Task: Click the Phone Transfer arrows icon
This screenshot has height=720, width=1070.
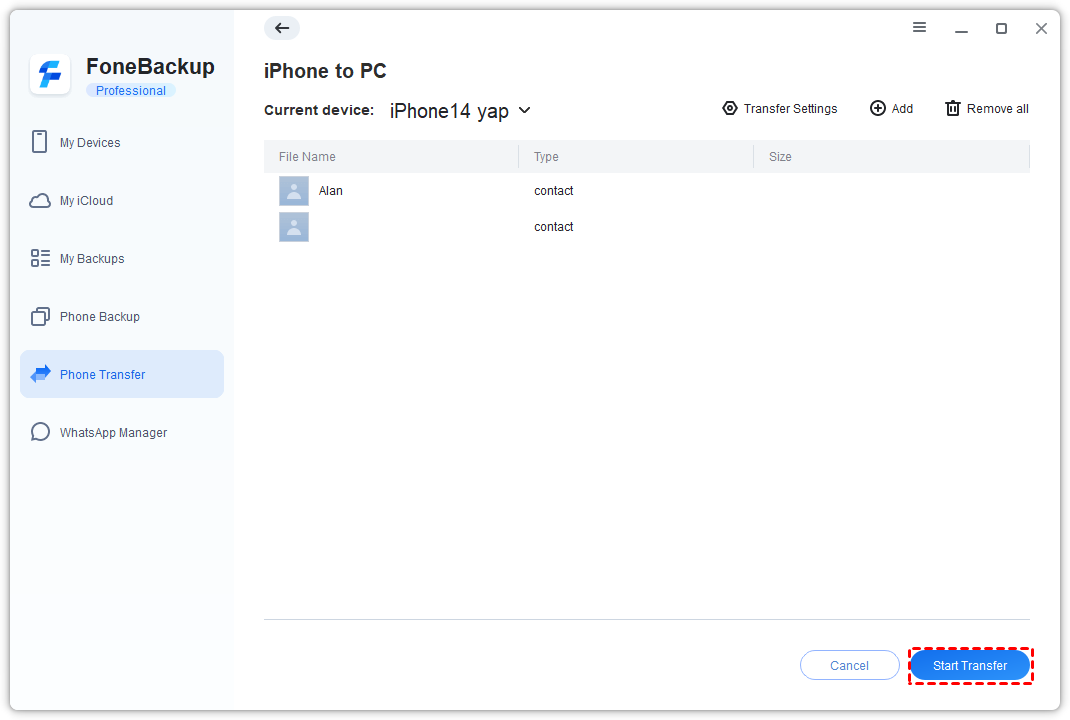Action: point(40,374)
